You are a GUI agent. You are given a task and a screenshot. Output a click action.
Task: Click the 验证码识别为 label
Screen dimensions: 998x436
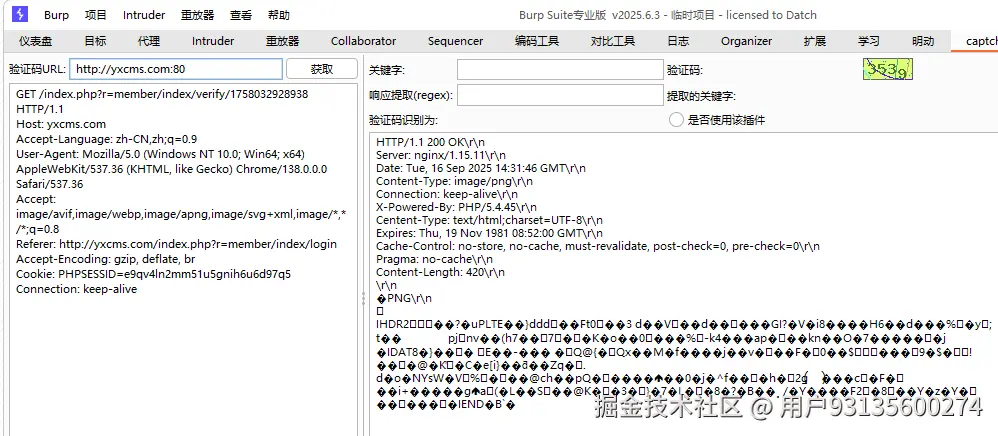point(404,120)
